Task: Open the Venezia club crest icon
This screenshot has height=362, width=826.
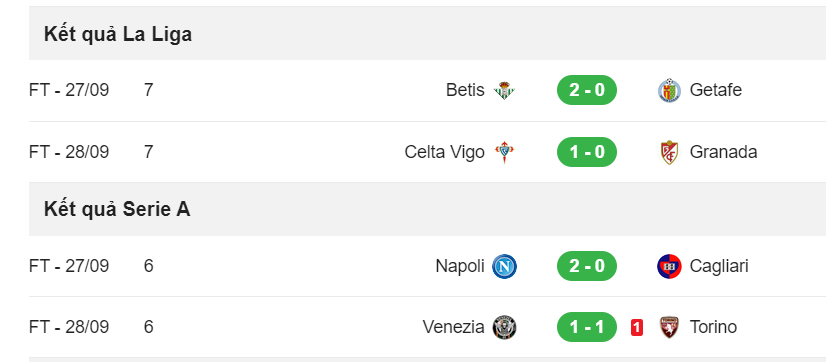Action: click(x=504, y=327)
